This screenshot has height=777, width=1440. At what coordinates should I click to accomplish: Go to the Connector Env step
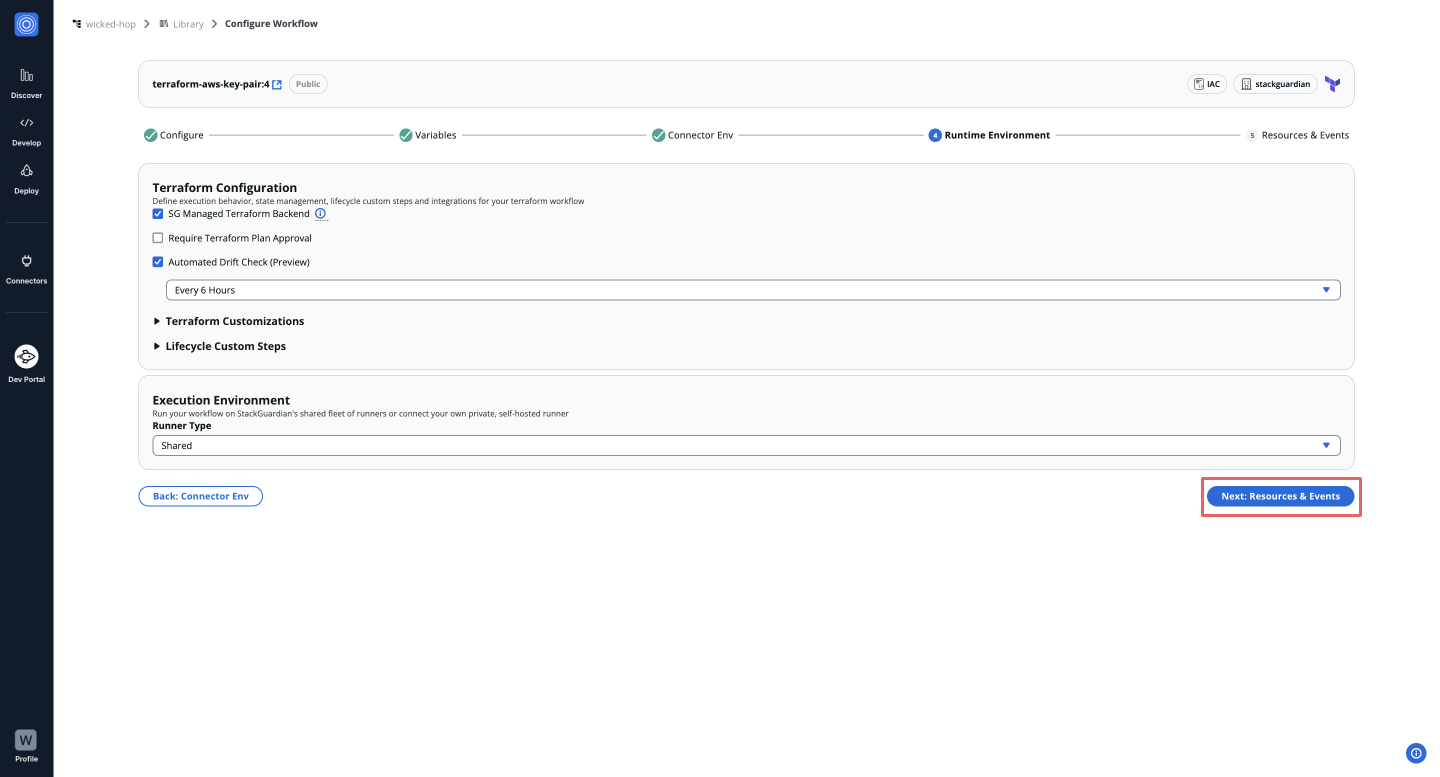(693, 134)
